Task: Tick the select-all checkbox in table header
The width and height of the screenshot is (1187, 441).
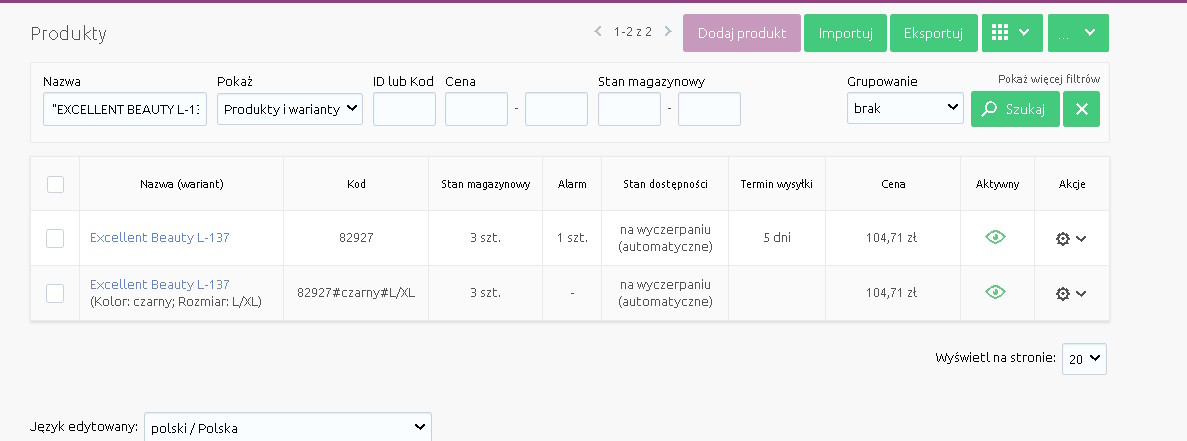Action: 55,184
